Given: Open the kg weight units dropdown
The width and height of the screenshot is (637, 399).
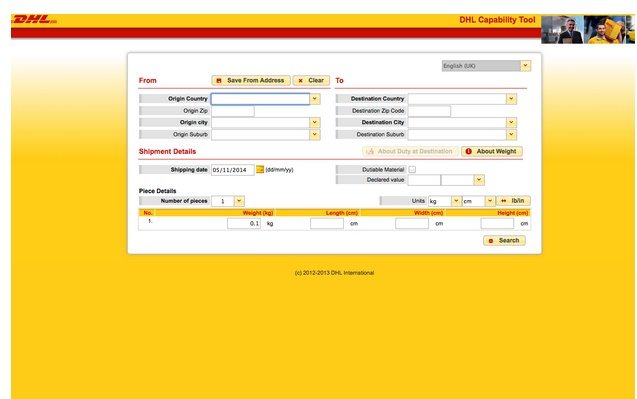Looking at the screenshot, I should click(x=456, y=201).
